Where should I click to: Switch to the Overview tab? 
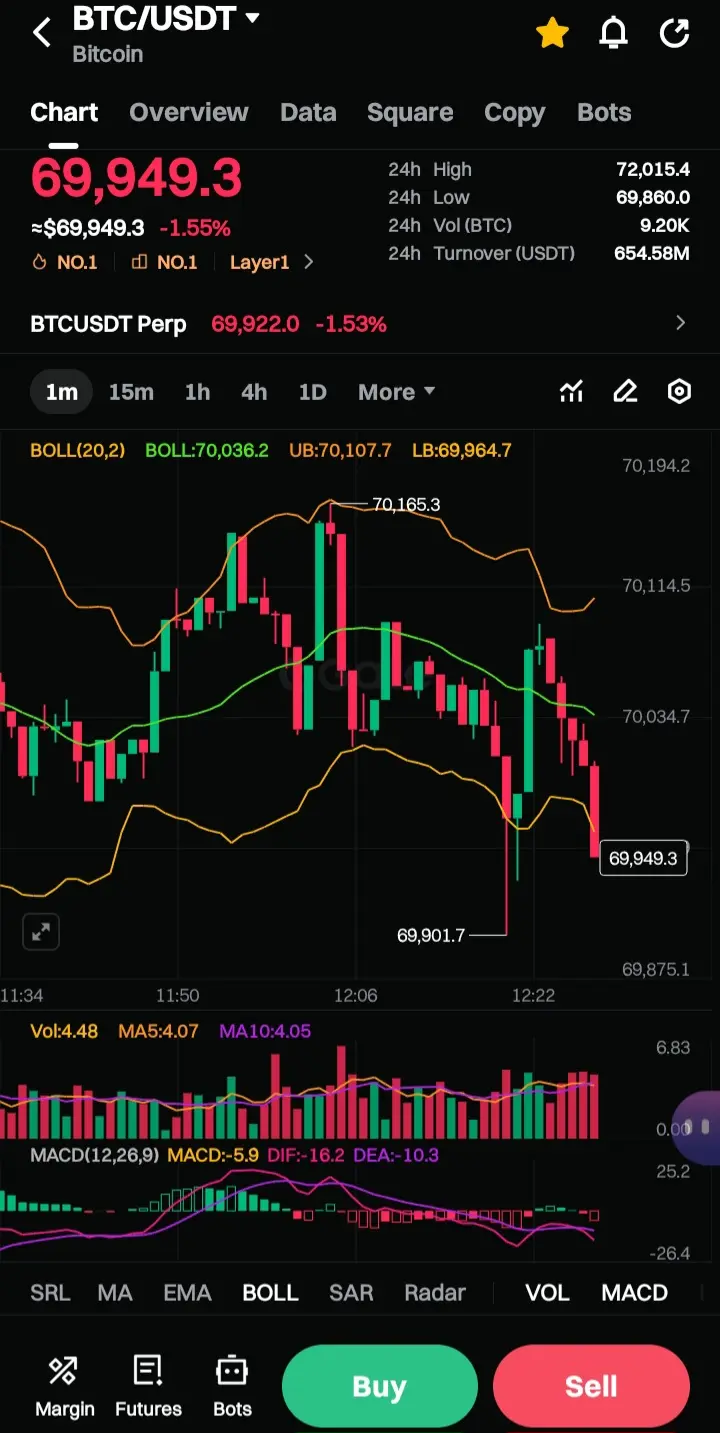click(x=188, y=112)
